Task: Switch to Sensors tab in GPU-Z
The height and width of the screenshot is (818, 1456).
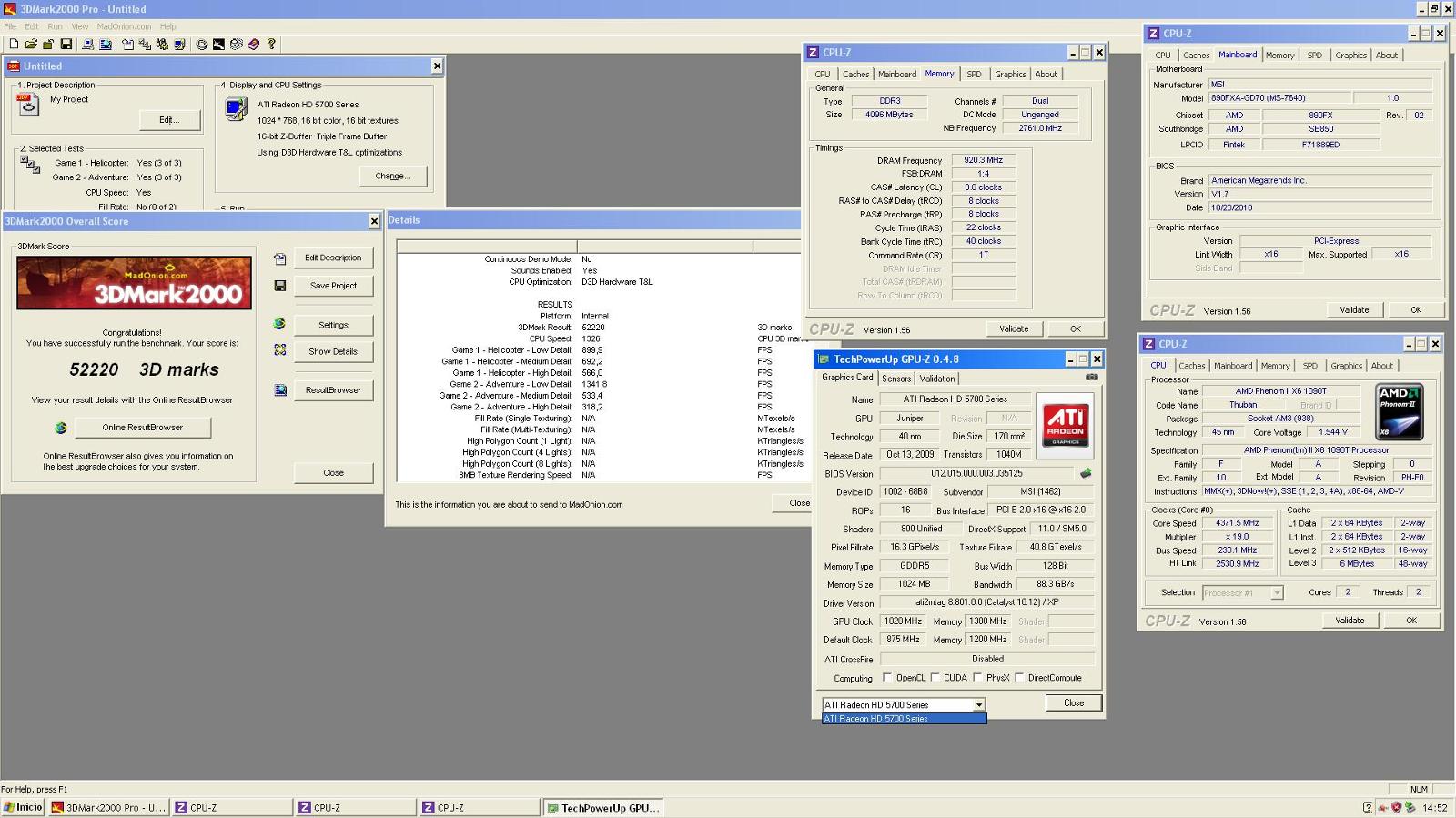Action: [896, 379]
